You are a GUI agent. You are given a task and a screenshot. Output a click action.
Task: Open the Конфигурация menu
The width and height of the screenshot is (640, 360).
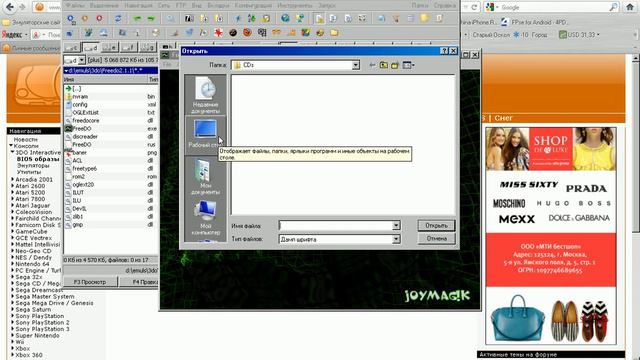coord(253,6)
